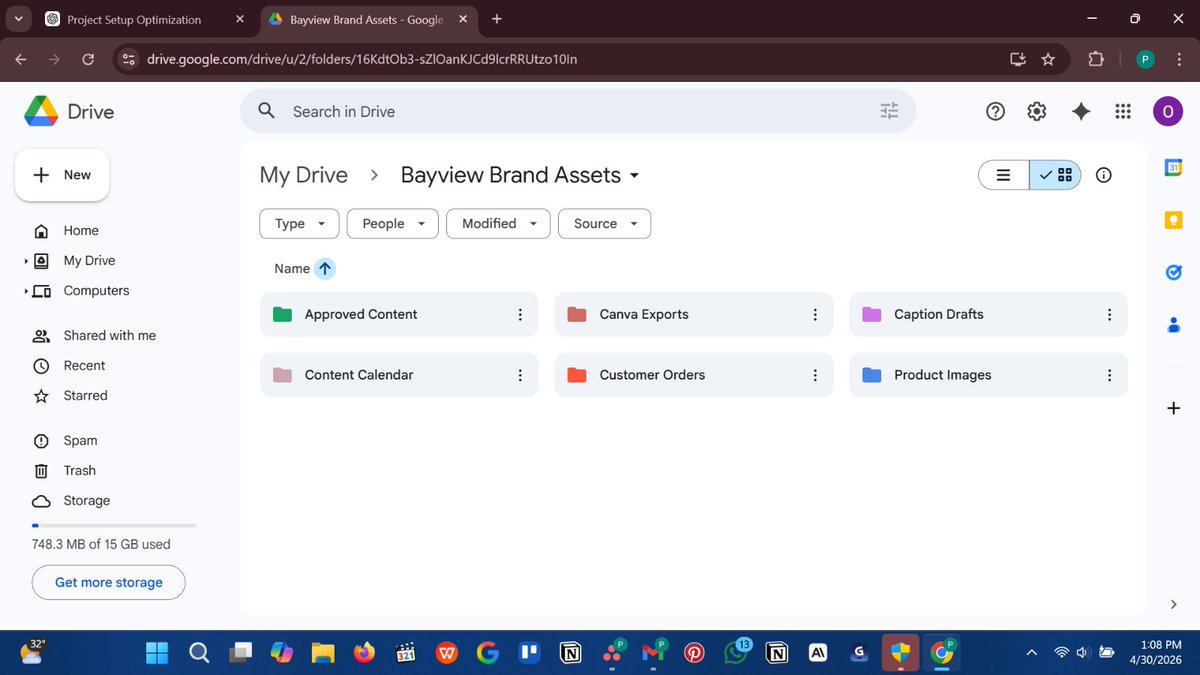
Task: Click the New button
Action: click(62, 174)
